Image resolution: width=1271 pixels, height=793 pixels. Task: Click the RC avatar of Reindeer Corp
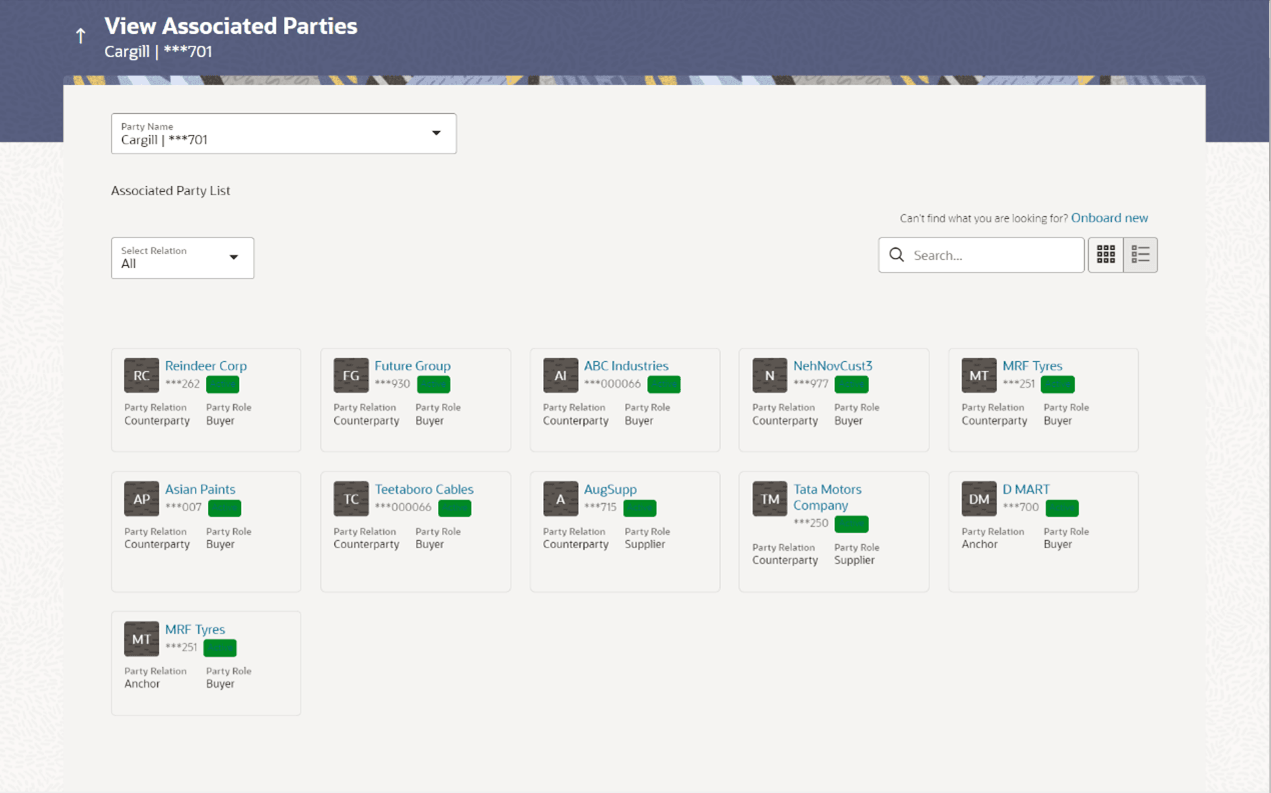pyautogui.click(x=141, y=375)
